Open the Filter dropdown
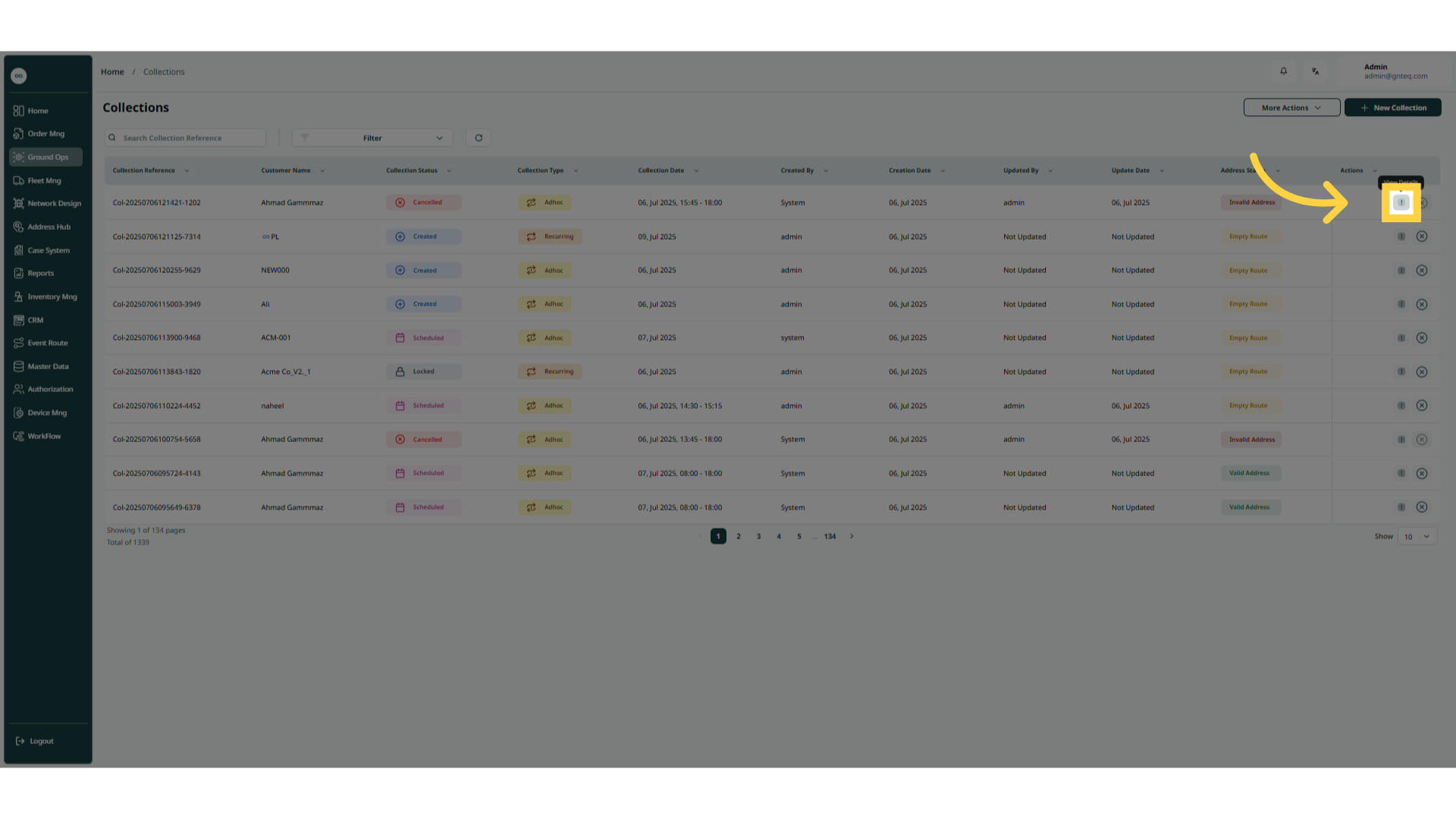1456x819 pixels. (372, 138)
